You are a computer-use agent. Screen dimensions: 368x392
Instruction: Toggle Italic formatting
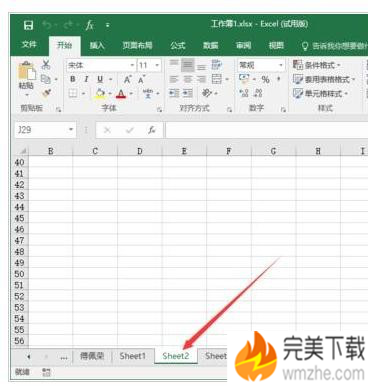coord(86,79)
